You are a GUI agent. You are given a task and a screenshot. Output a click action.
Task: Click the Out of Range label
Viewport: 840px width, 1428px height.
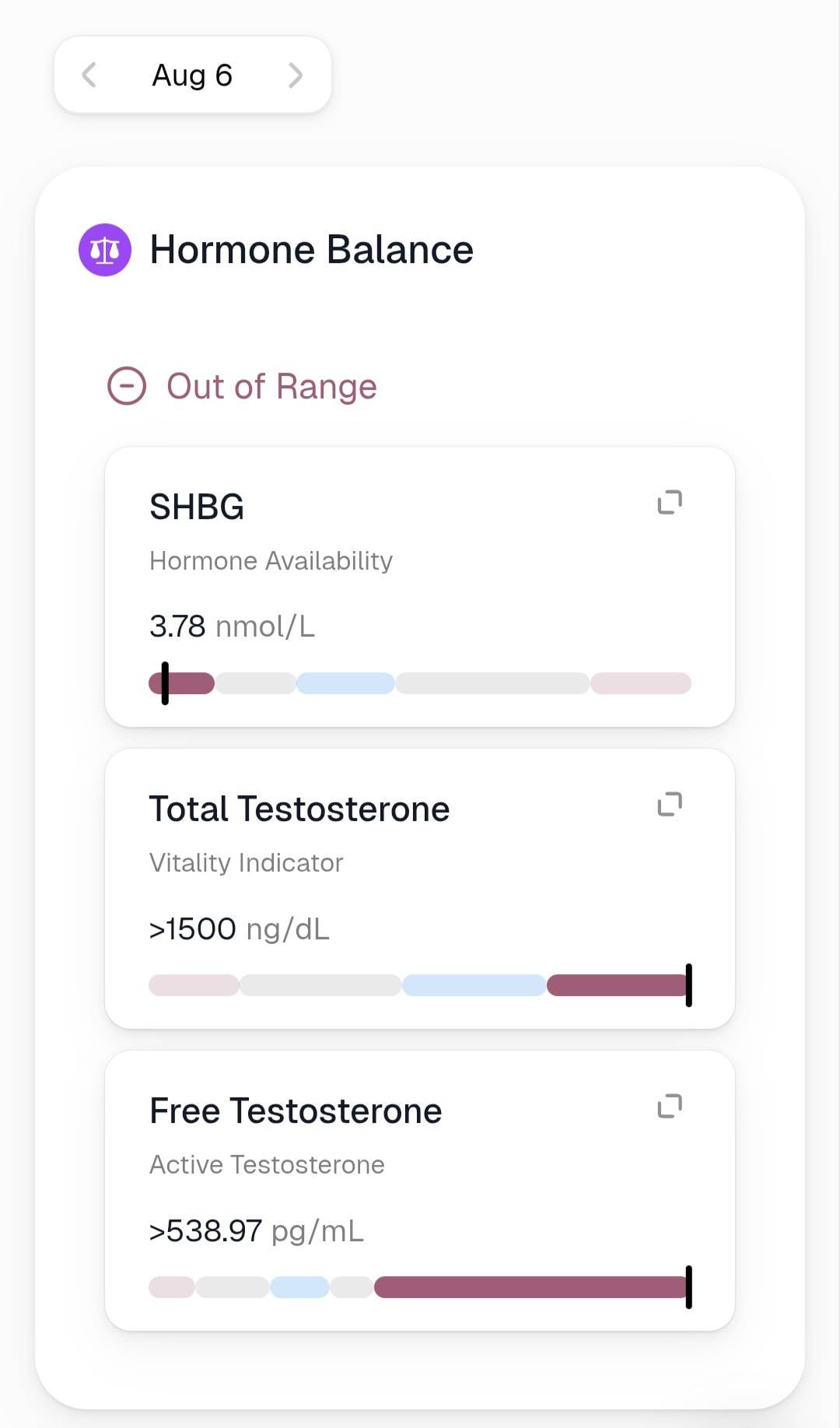(x=271, y=387)
